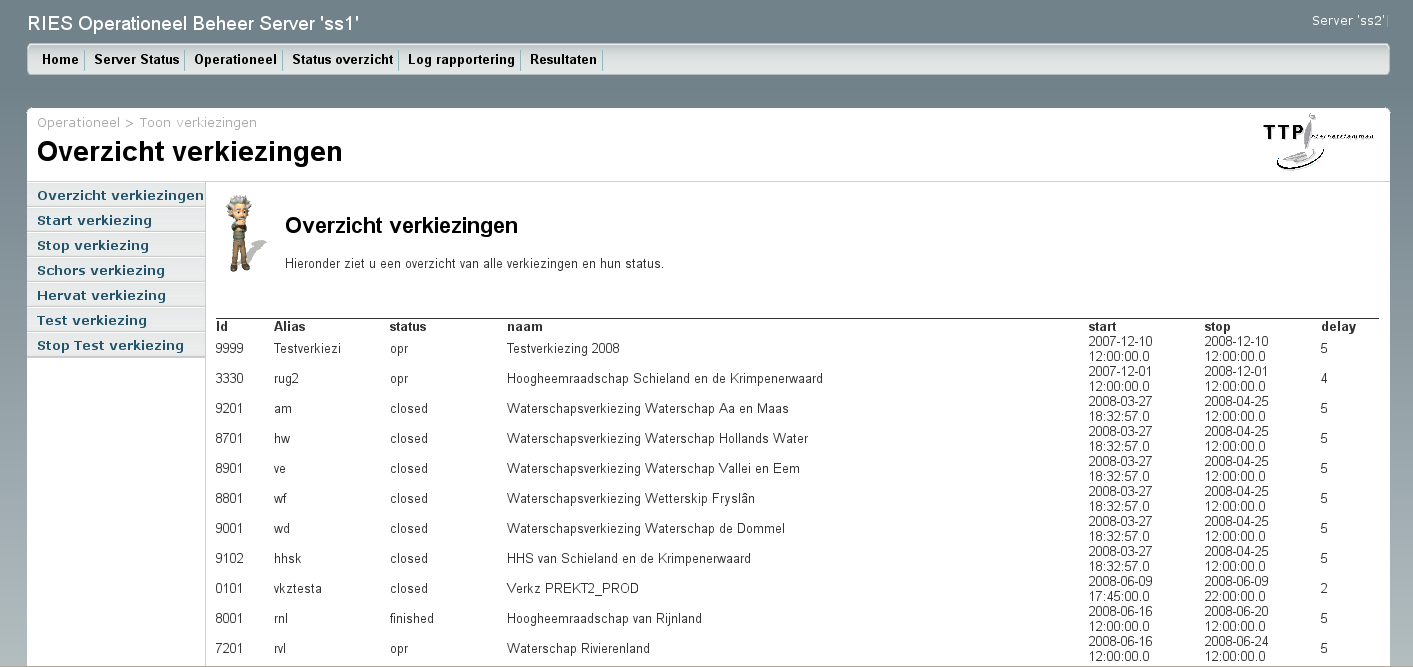Screen dimensions: 1413x667
Task: Open Log rapportering menu item
Action: (x=461, y=60)
